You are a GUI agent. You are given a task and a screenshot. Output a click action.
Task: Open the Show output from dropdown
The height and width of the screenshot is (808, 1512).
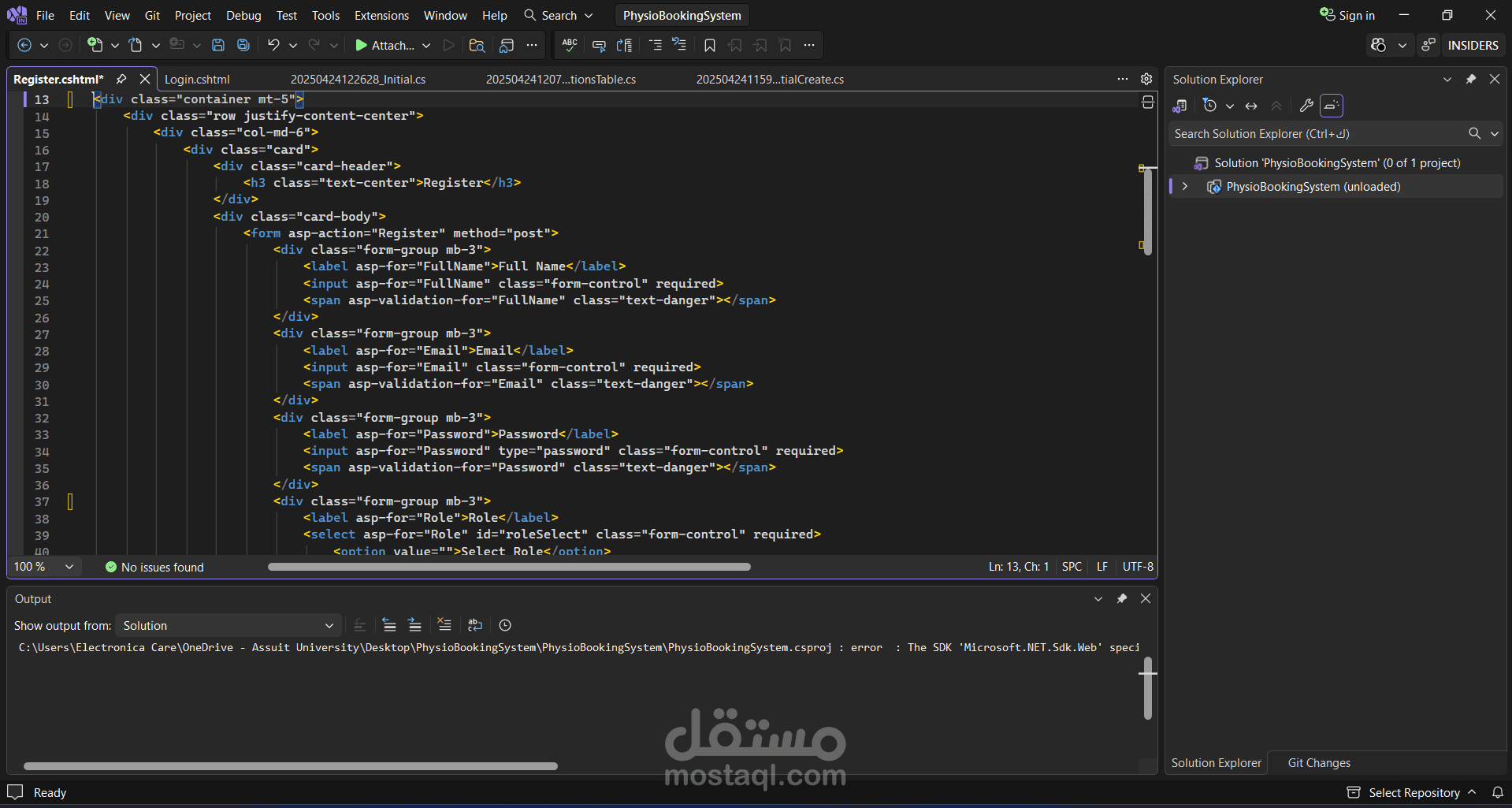click(x=228, y=625)
